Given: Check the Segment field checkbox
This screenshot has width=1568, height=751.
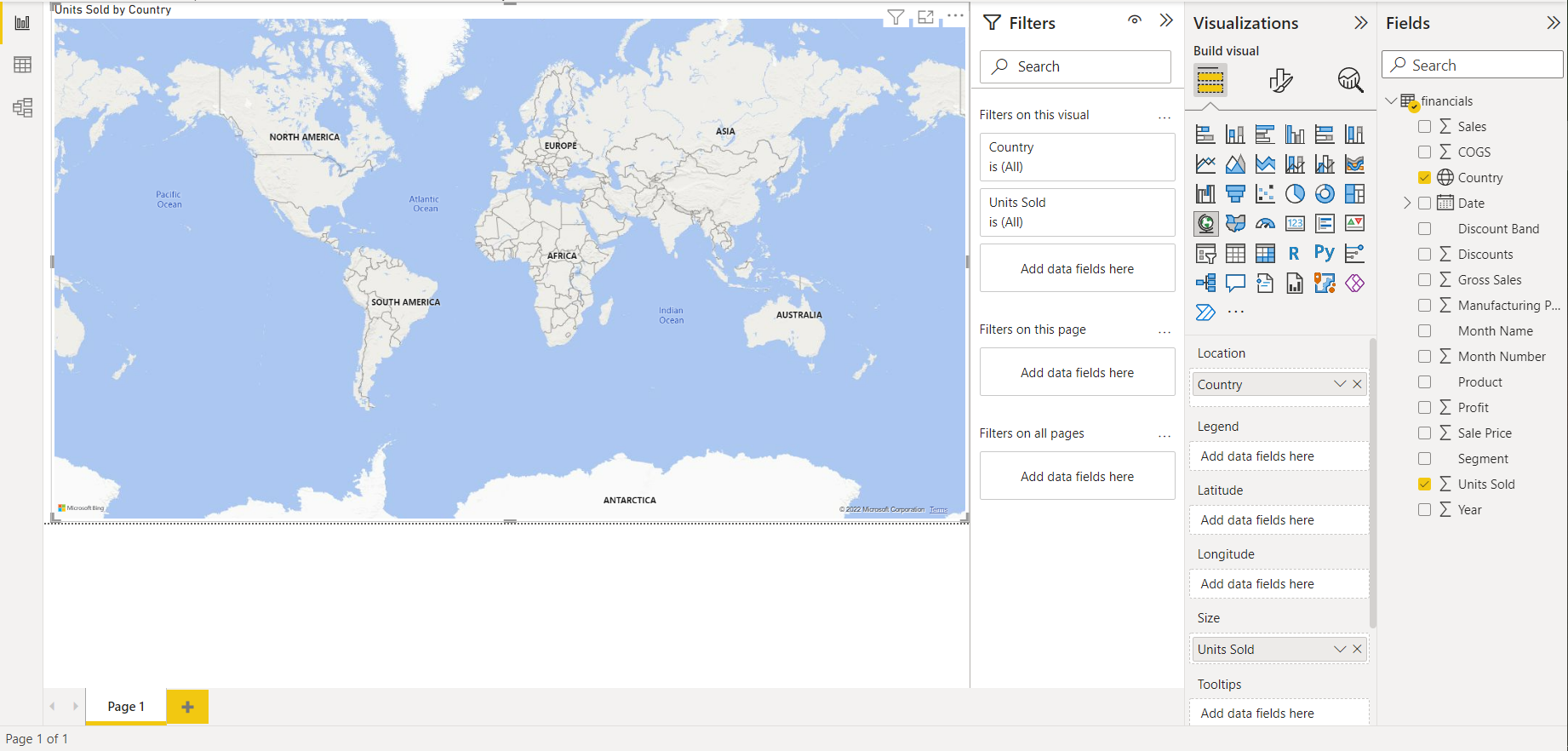Looking at the screenshot, I should [x=1424, y=459].
